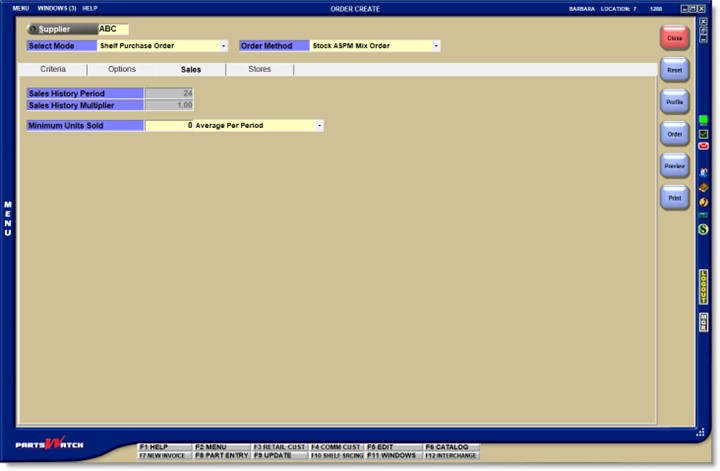The image size is (720, 471).
Task: Click the Supplier input field
Action: (x=113, y=29)
